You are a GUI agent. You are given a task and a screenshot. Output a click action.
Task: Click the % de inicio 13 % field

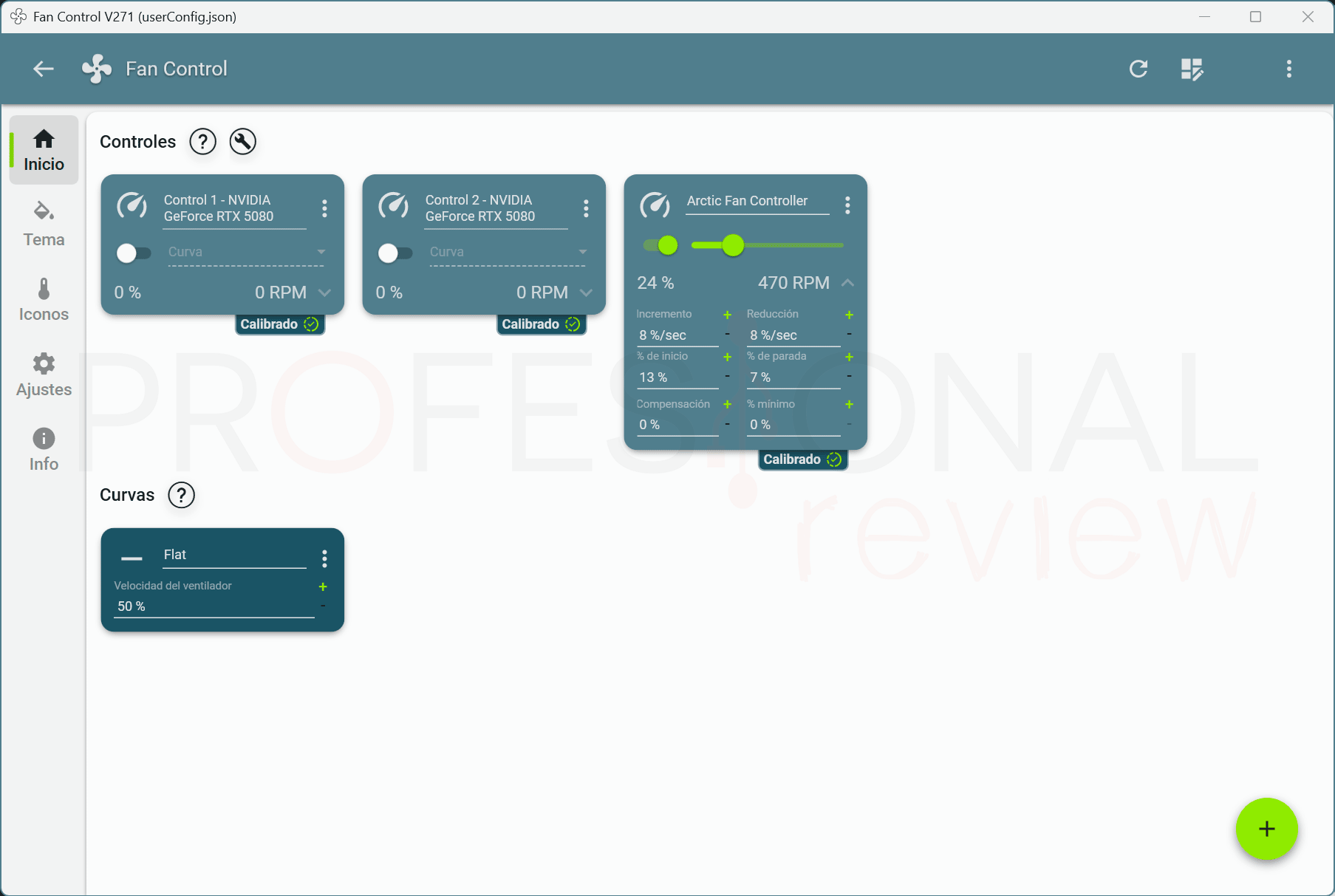tap(677, 377)
